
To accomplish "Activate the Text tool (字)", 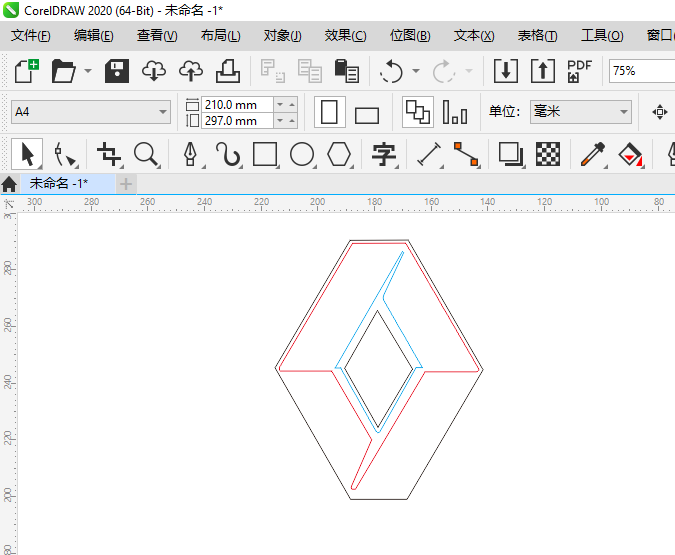I will (x=384, y=154).
